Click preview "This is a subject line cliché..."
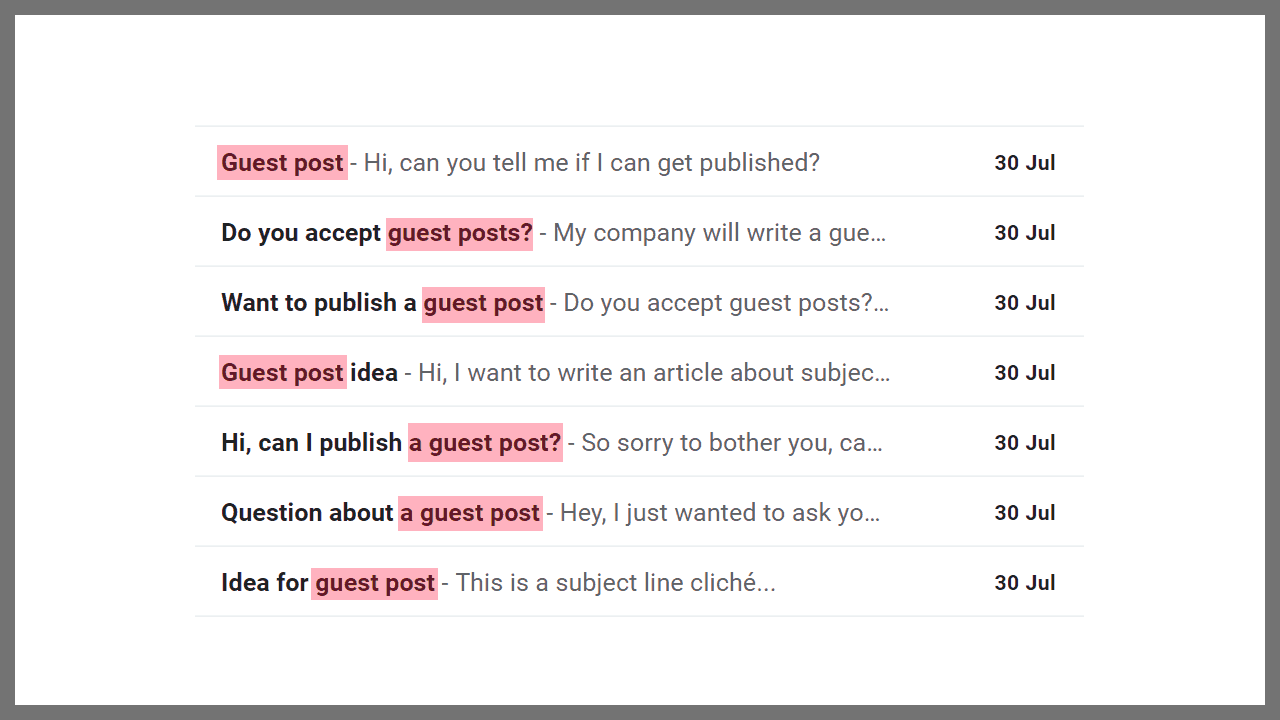Screen dimensions: 1280x720 (x=615, y=583)
